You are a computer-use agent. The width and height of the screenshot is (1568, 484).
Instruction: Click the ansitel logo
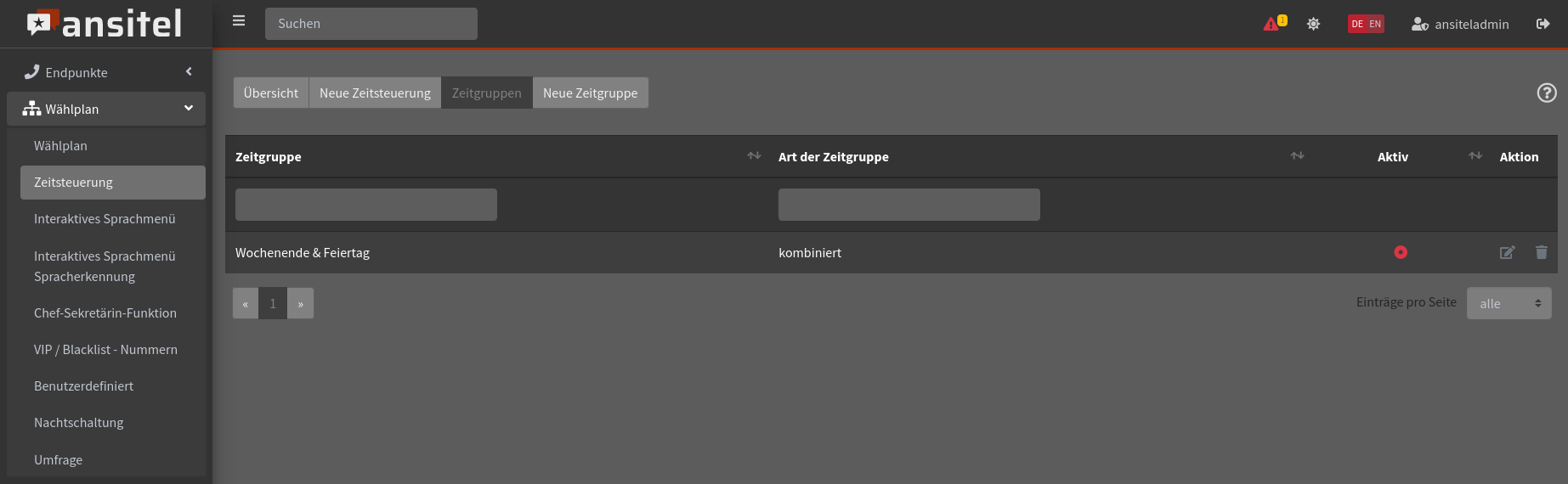pos(105,24)
